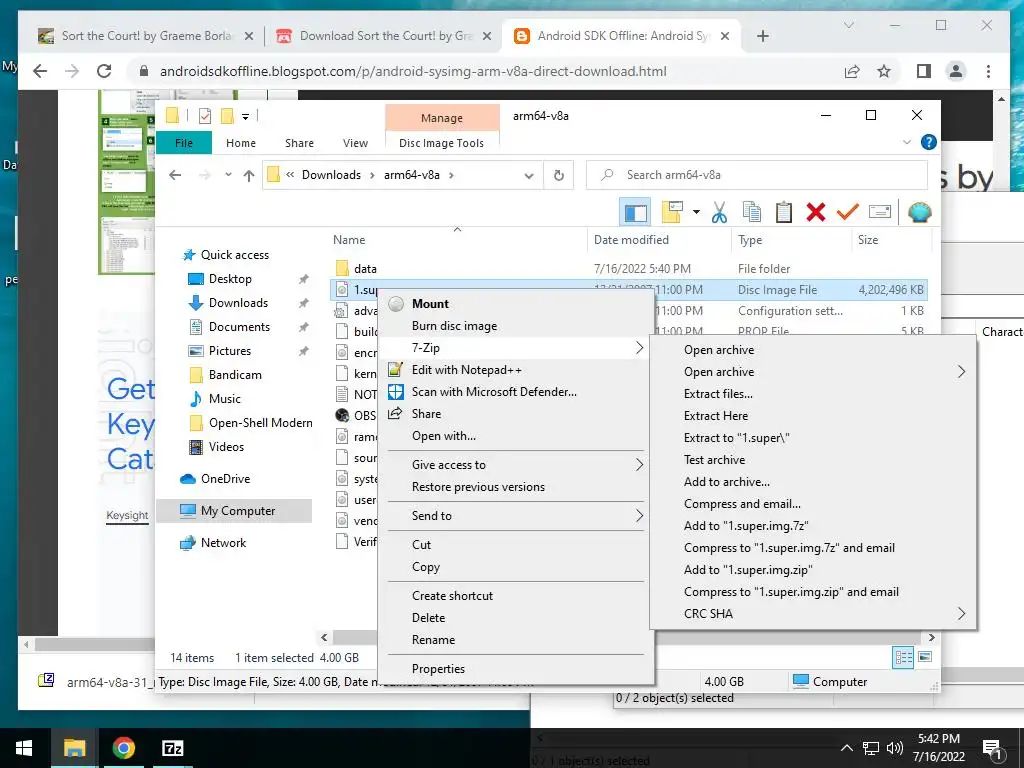Expand the ribbon with the chevron arrow

tap(906, 142)
